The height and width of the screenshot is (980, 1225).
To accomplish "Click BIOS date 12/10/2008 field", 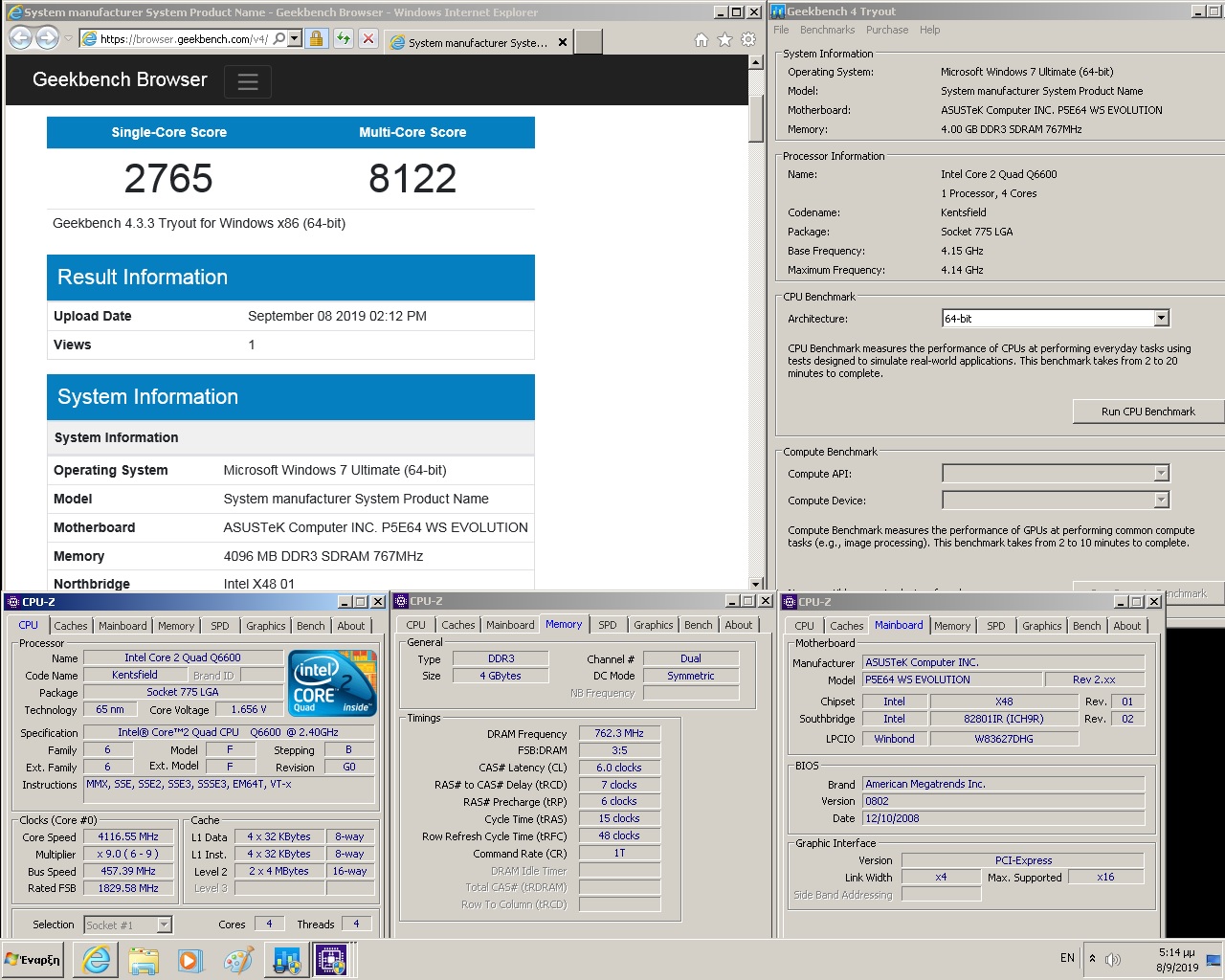I will tap(1004, 818).
